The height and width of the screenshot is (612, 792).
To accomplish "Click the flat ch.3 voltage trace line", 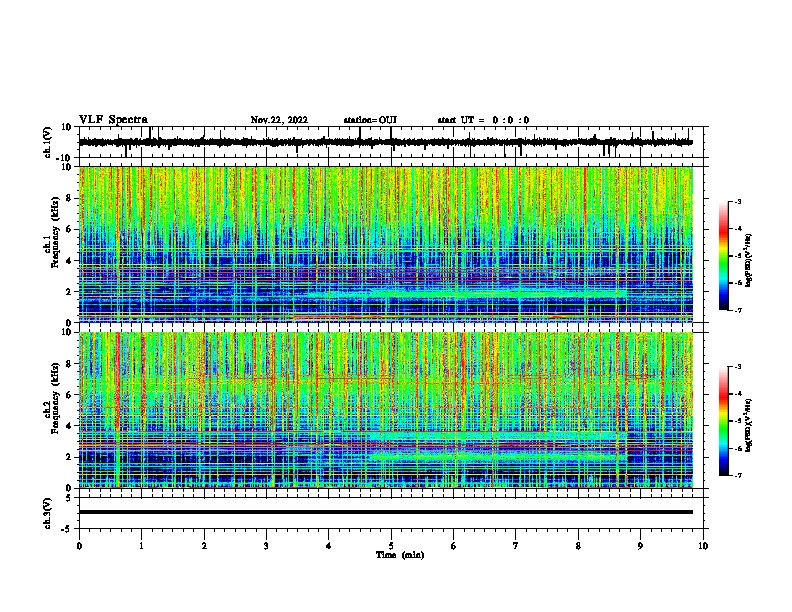I will pos(385,512).
